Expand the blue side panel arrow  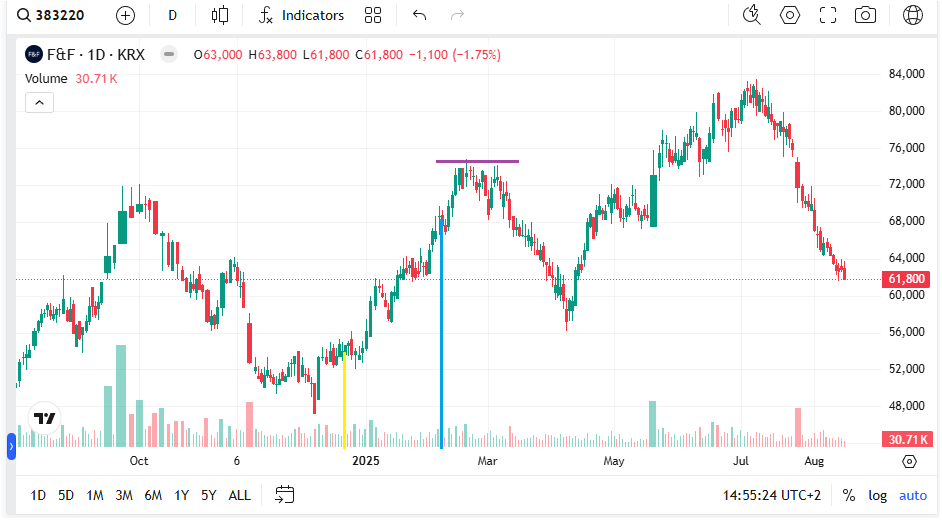[x=11, y=446]
